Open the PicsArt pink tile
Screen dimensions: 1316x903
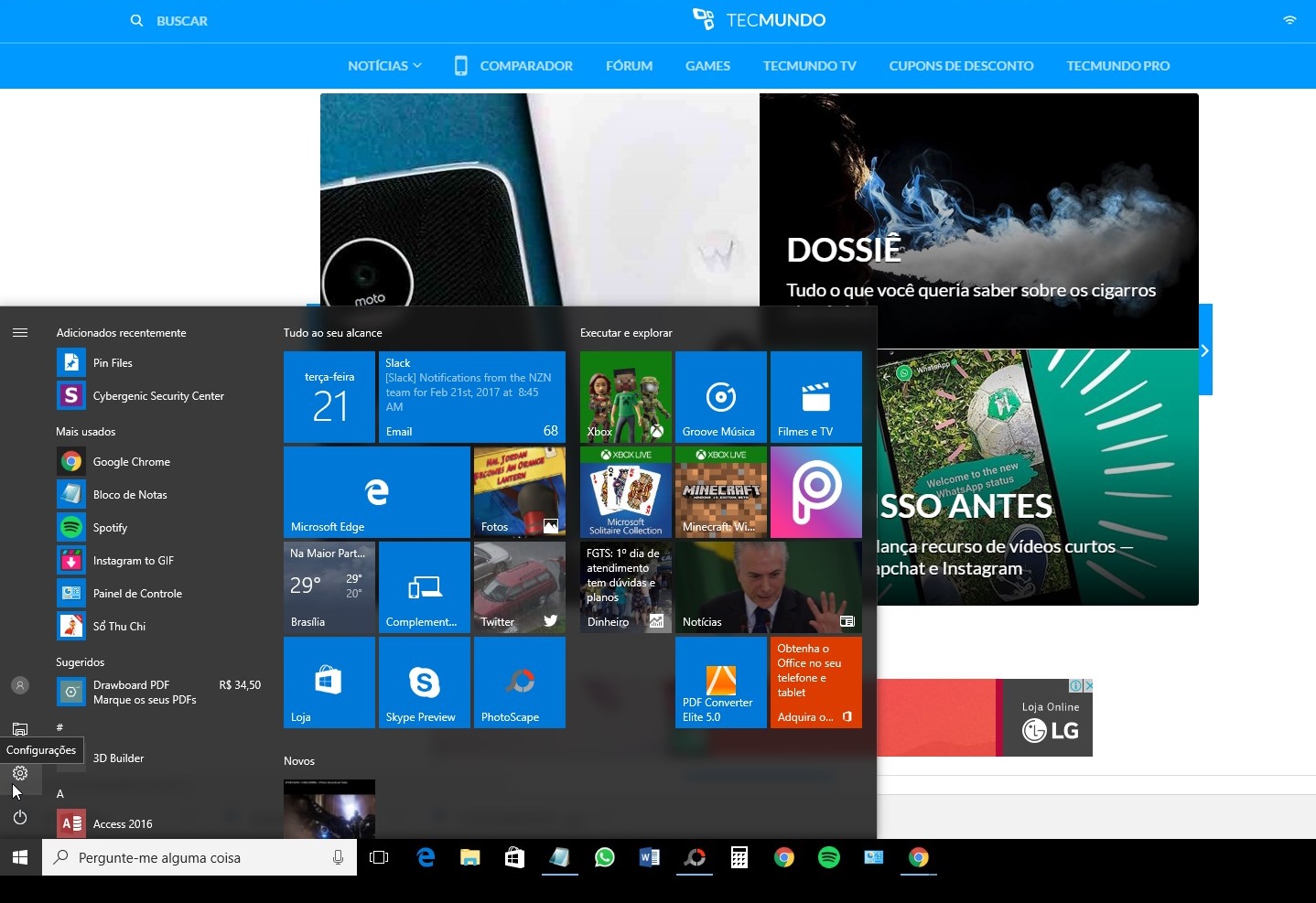click(816, 492)
